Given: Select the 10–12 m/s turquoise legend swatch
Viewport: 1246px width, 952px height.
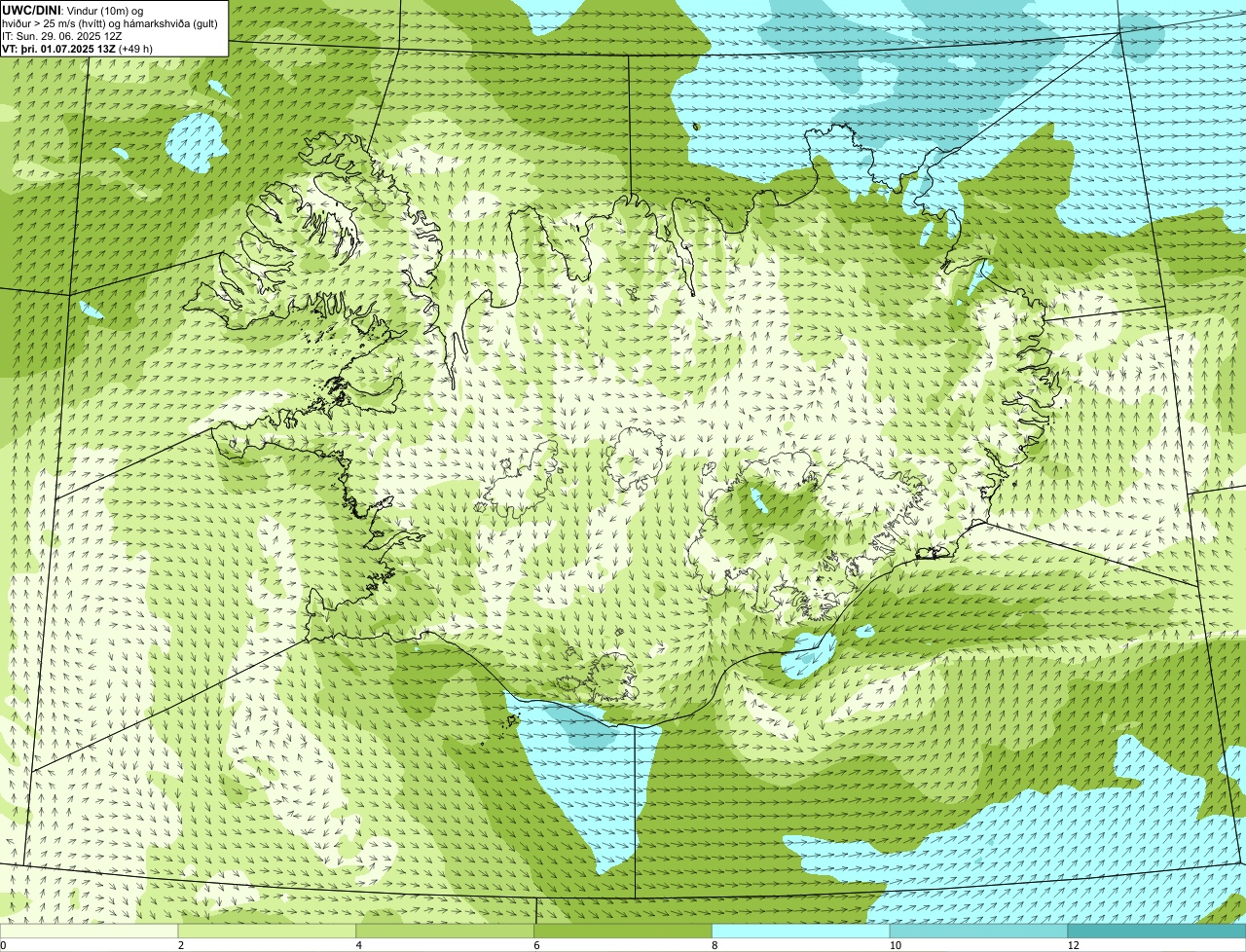Looking at the screenshot, I should [x=978, y=931].
